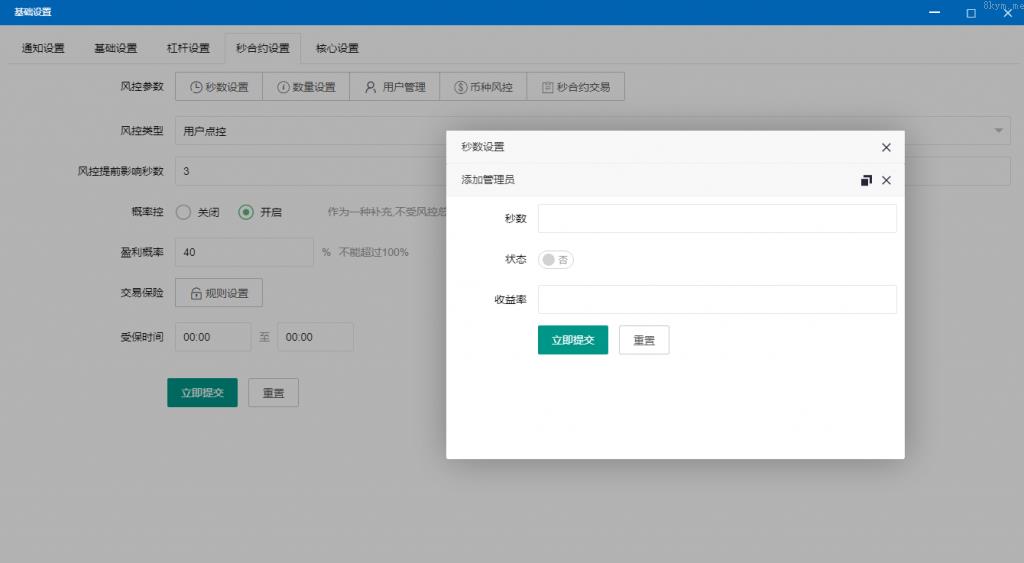Viewport: 1024px width, 563px height.
Task: Click the clock icon for 秒数设置
Action: click(196, 87)
